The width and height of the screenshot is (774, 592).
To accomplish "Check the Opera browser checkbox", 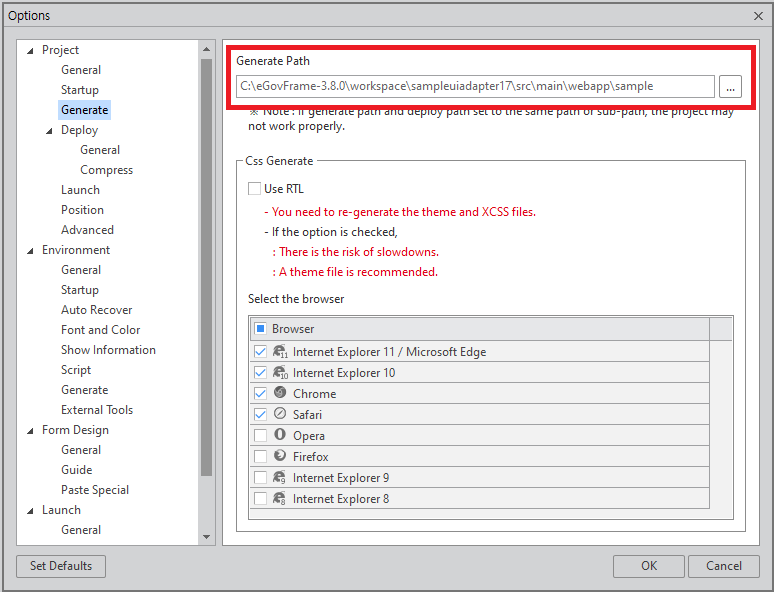I will click(260, 436).
